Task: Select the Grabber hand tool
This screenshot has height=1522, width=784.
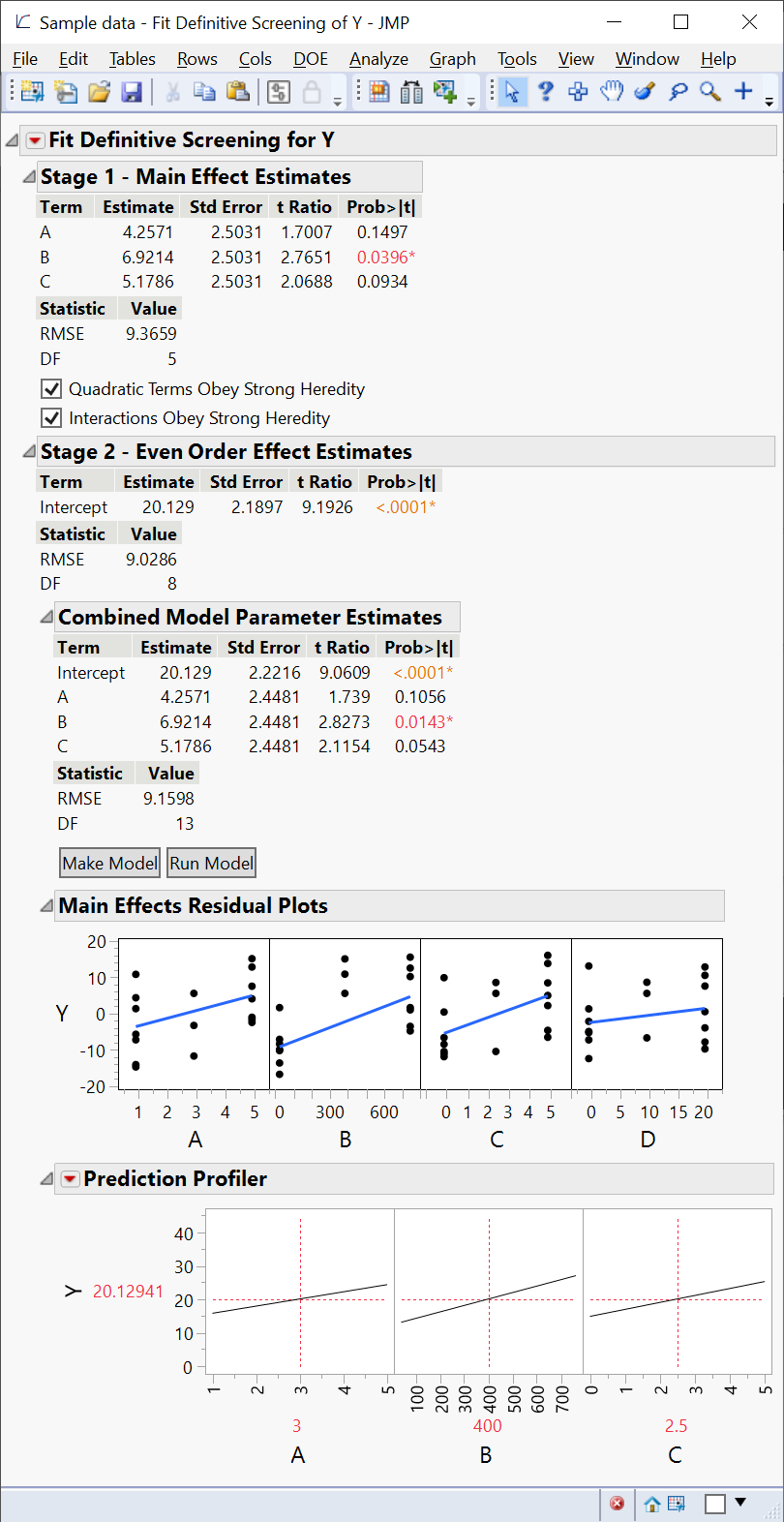Action: 612,91
